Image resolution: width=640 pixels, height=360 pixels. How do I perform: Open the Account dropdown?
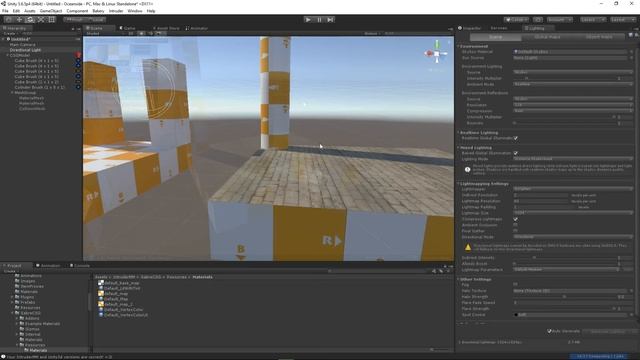(x=560, y=20)
